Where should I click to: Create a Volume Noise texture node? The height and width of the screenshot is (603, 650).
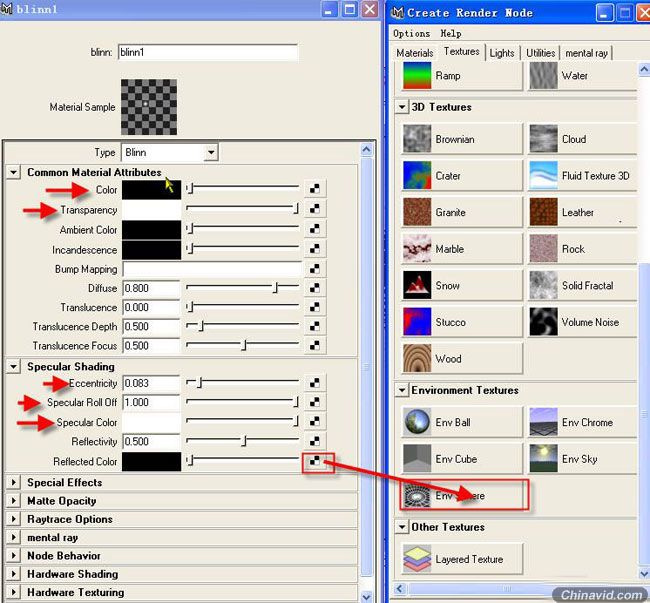click(x=582, y=322)
